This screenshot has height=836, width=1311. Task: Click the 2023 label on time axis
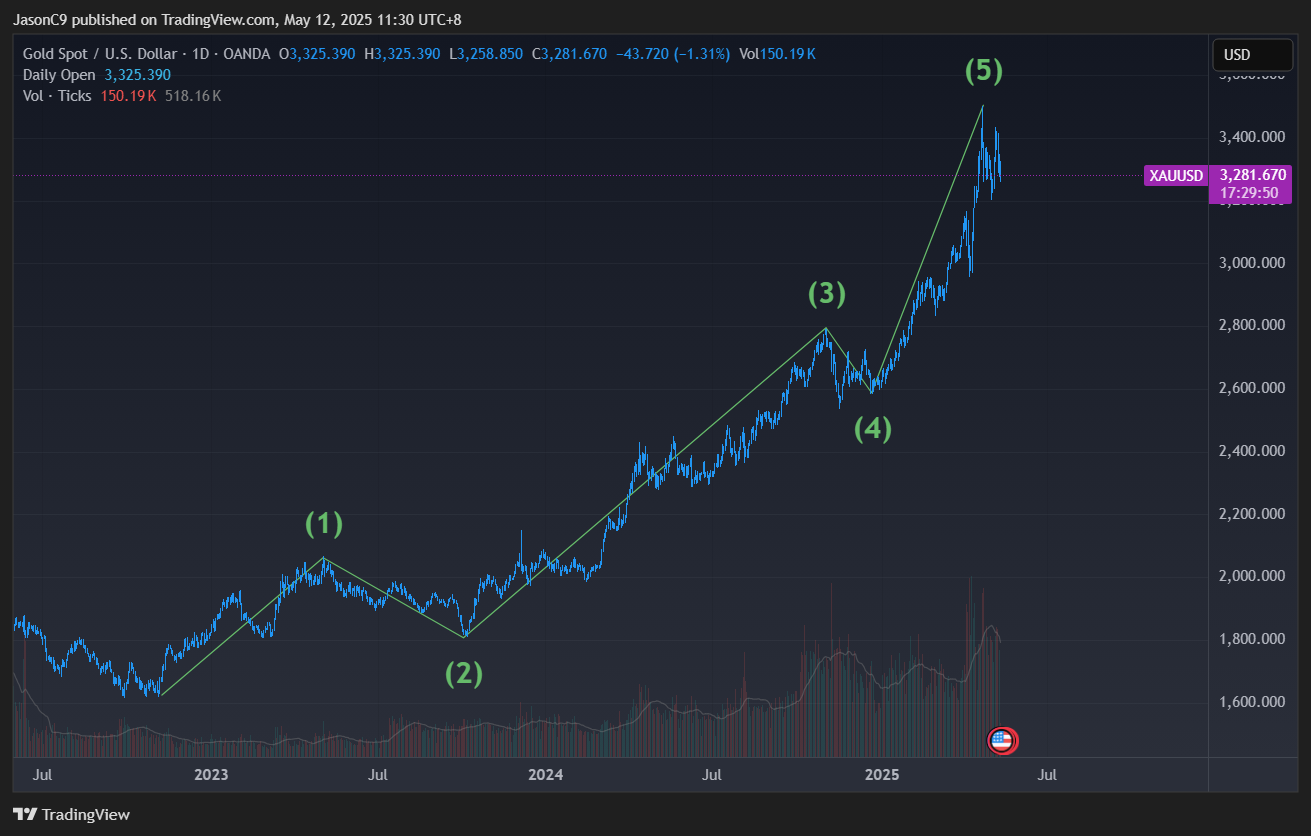[211, 775]
